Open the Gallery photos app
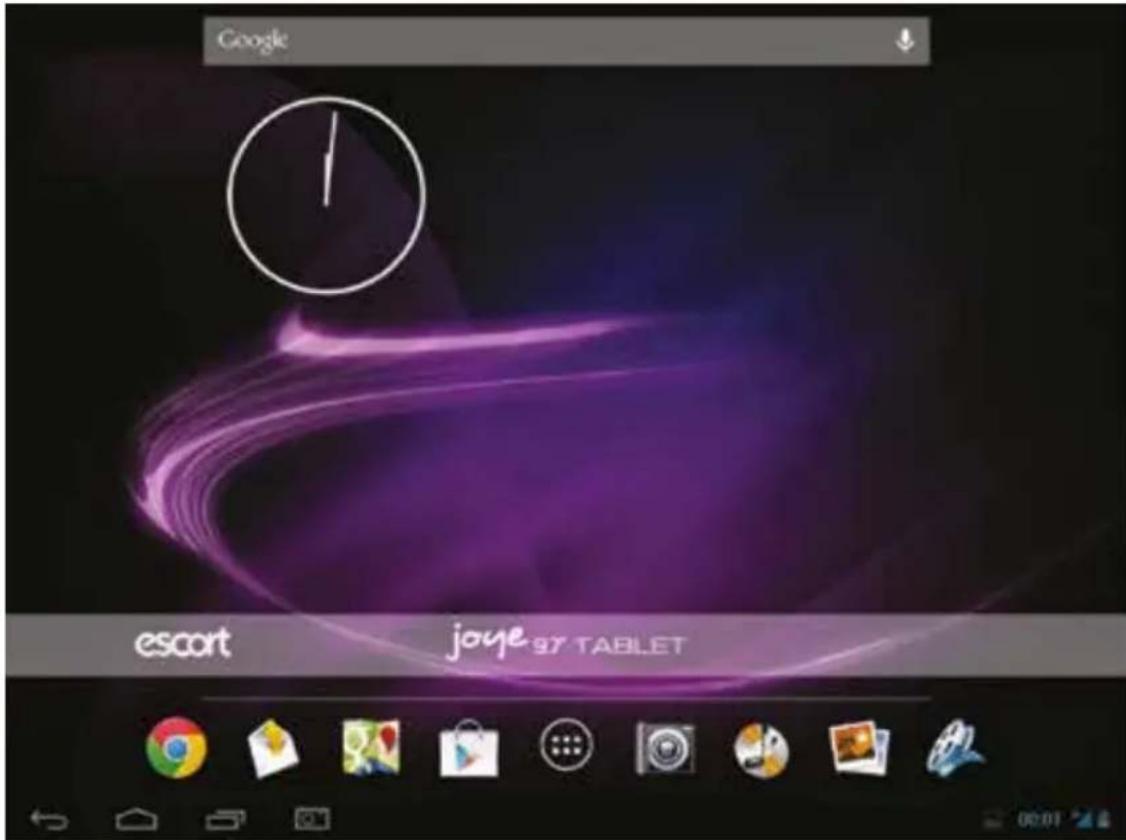 click(x=859, y=748)
